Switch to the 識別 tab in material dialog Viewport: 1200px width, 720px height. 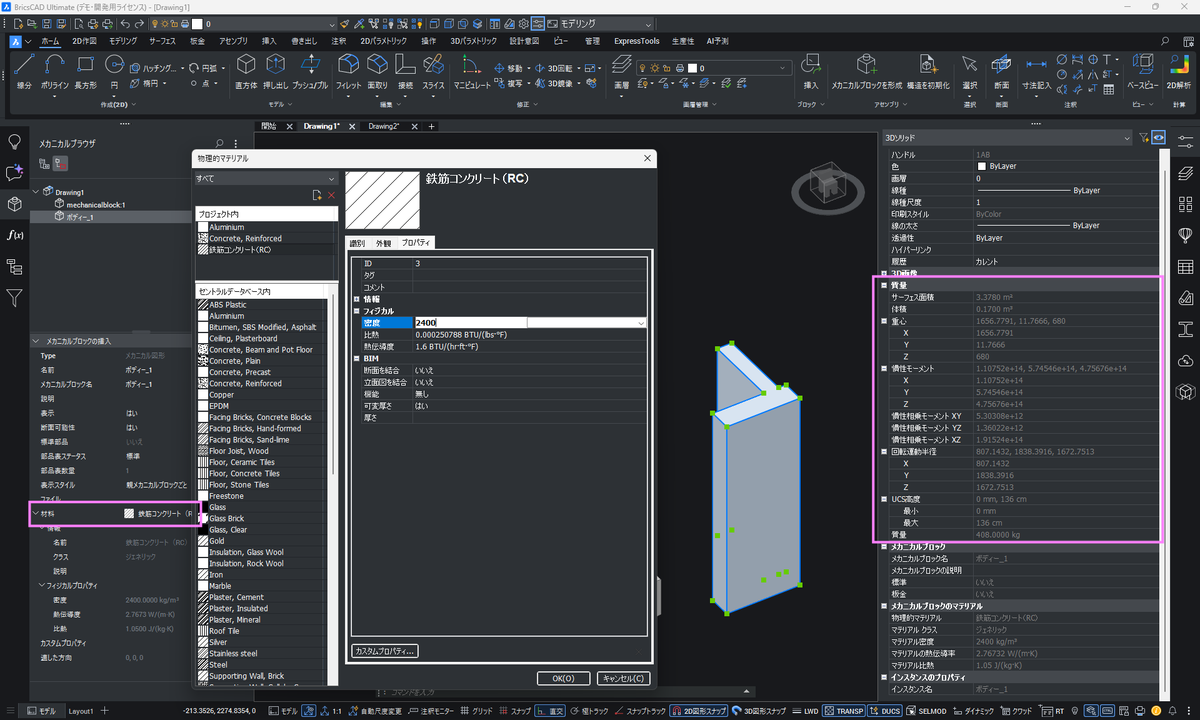click(357, 243)
